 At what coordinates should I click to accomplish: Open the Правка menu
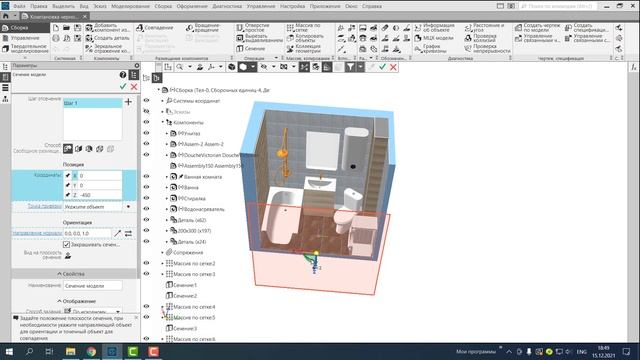point(38,6)
